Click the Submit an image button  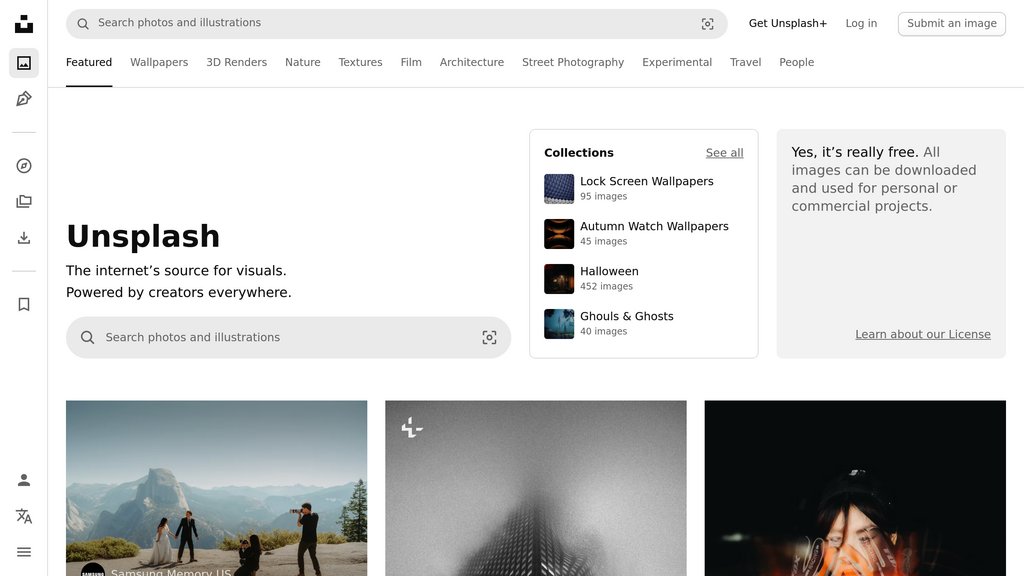click(x=951, y=23)
